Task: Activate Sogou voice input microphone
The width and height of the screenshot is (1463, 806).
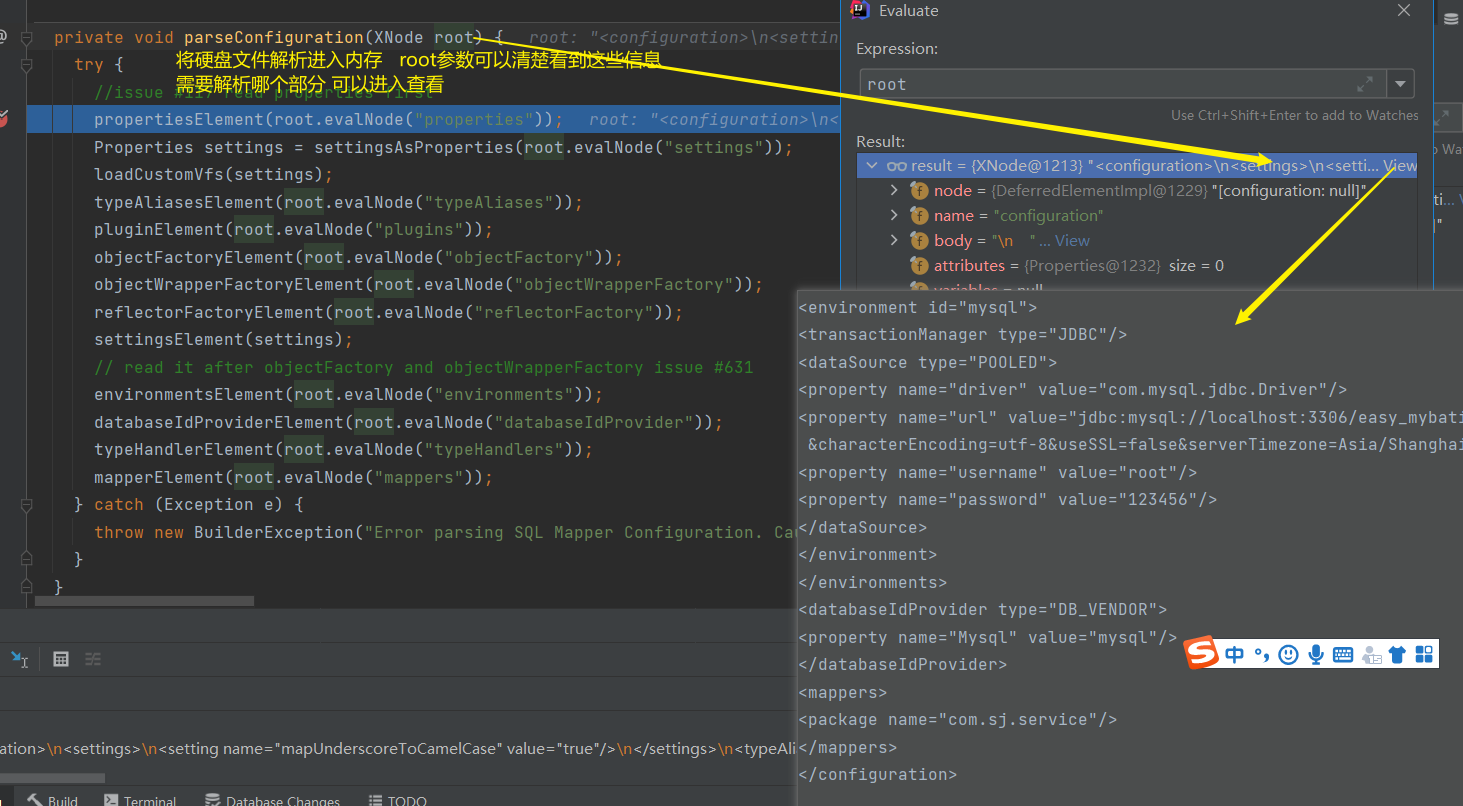Action: point(1316,655)
